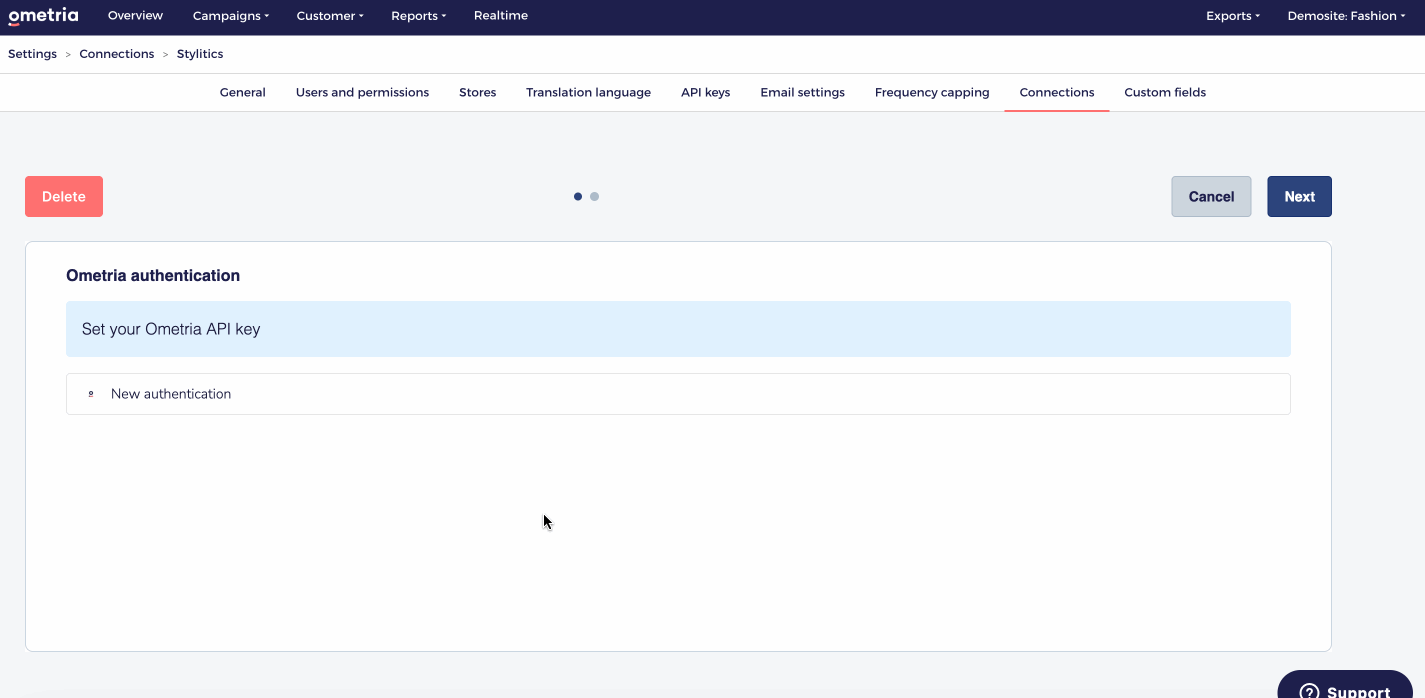Viewport: 1425px width, 698px height.
Task: Open the Support help widget
Action: pos(1345,686)
